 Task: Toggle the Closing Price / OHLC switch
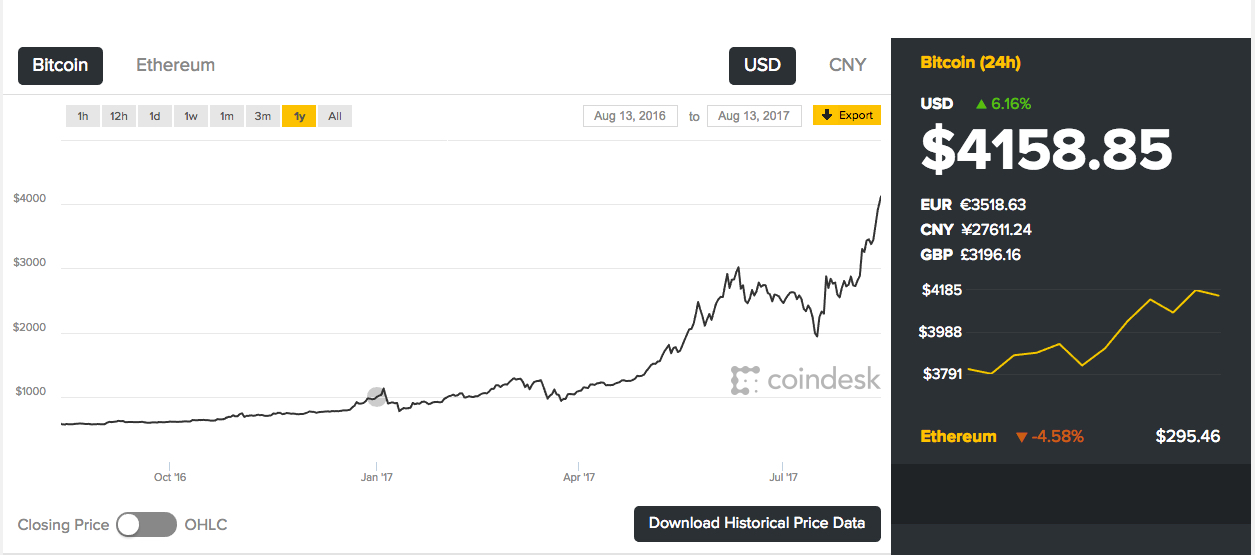(146, 524)
